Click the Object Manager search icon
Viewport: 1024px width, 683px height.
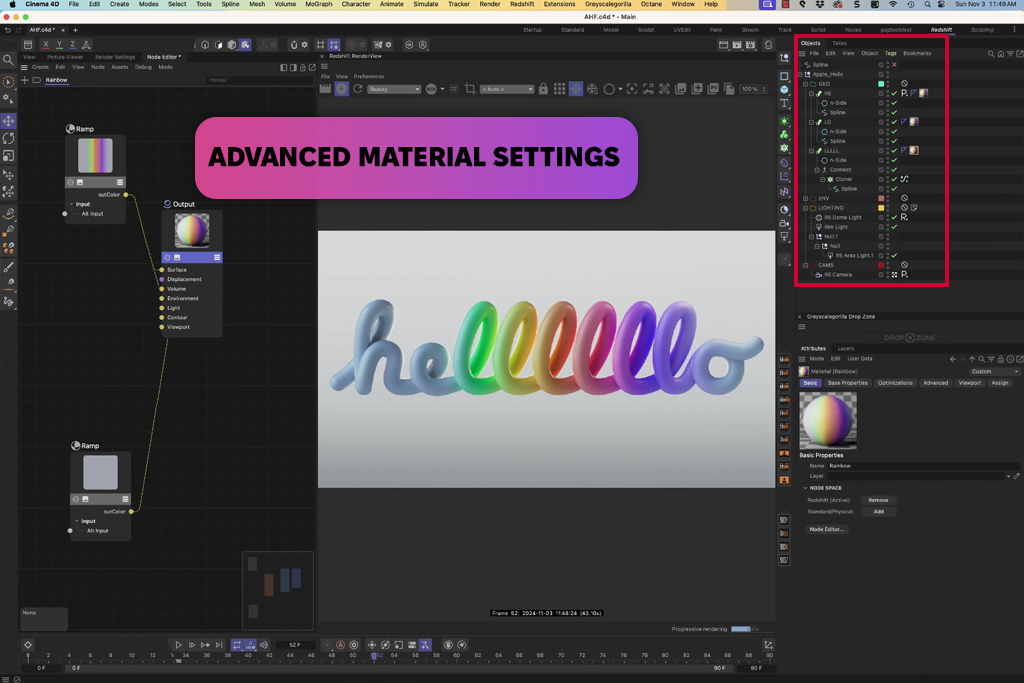click(x=991, y=54)
